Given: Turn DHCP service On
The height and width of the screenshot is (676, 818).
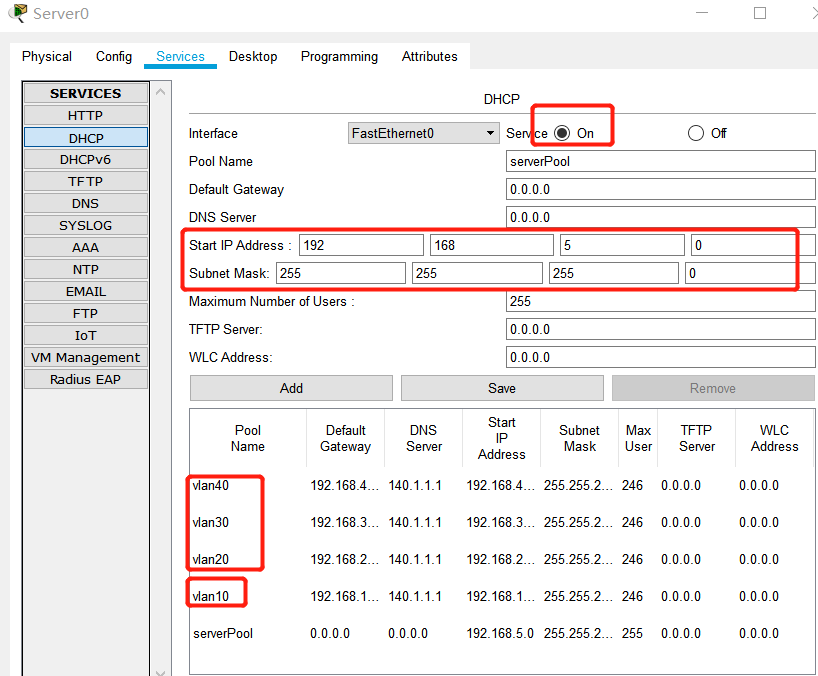Looking at the screenshot, I should [x=562, y=133].
